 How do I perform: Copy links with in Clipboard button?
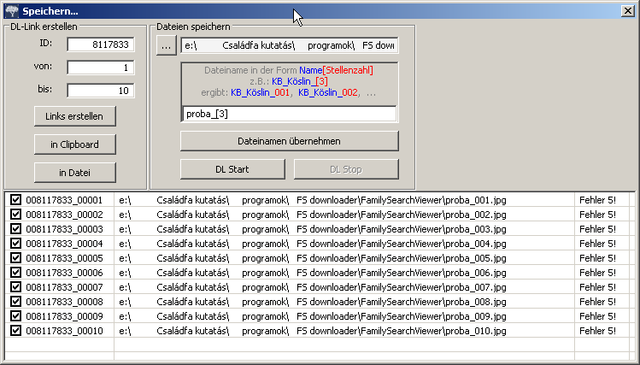coord(75,145)
